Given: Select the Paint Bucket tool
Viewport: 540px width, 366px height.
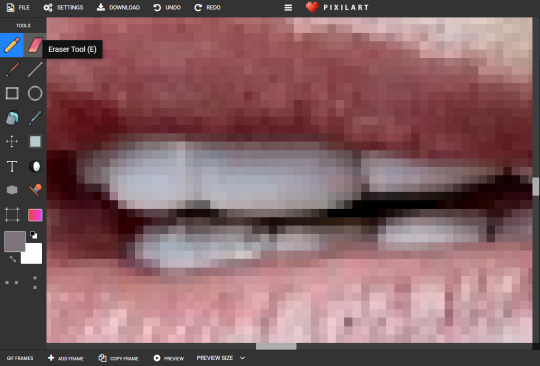Looking at the screenshot, I should click(x=12, y=118).
